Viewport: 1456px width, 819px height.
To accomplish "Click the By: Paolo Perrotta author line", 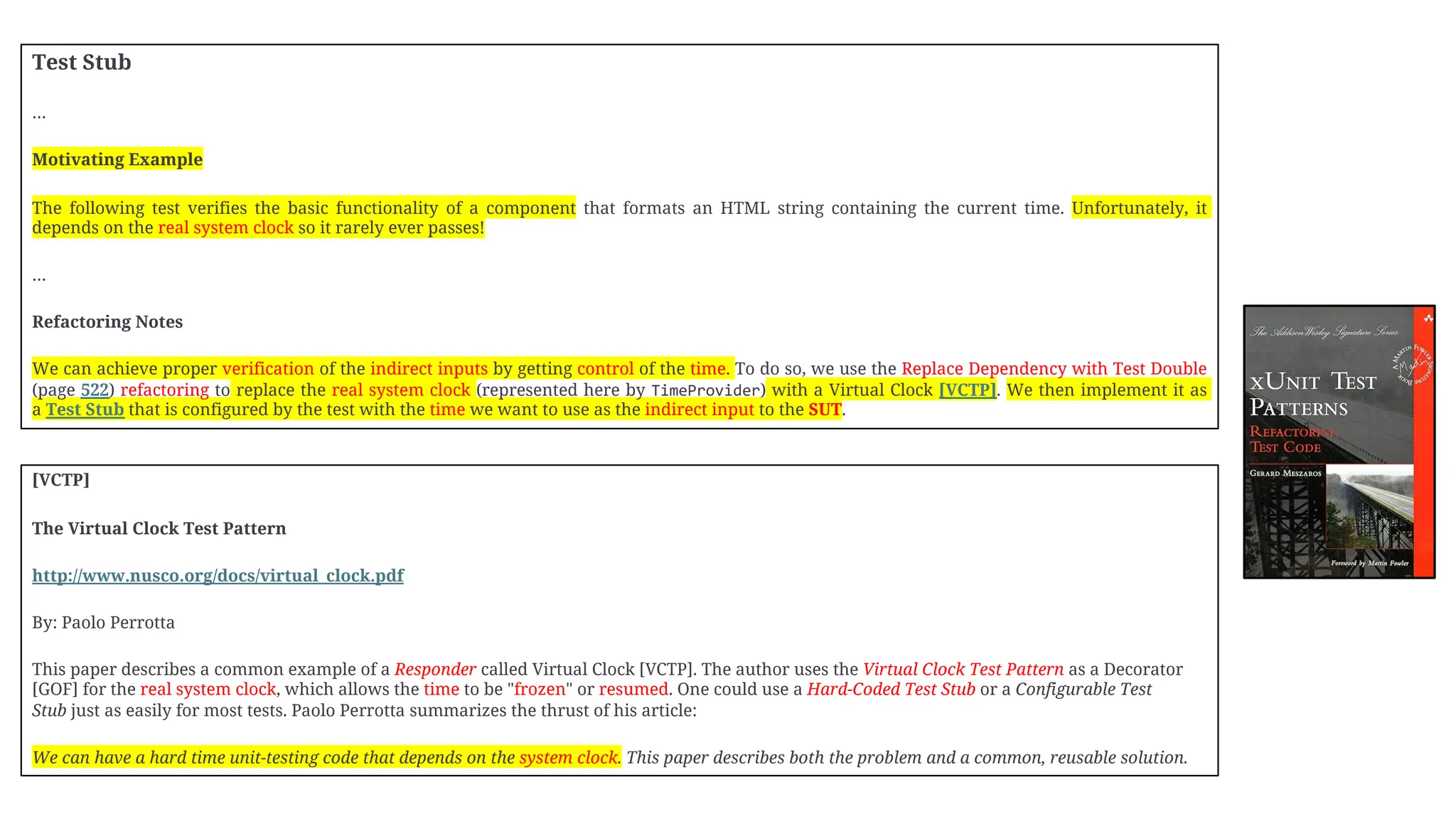I will [x=103, y=623].
